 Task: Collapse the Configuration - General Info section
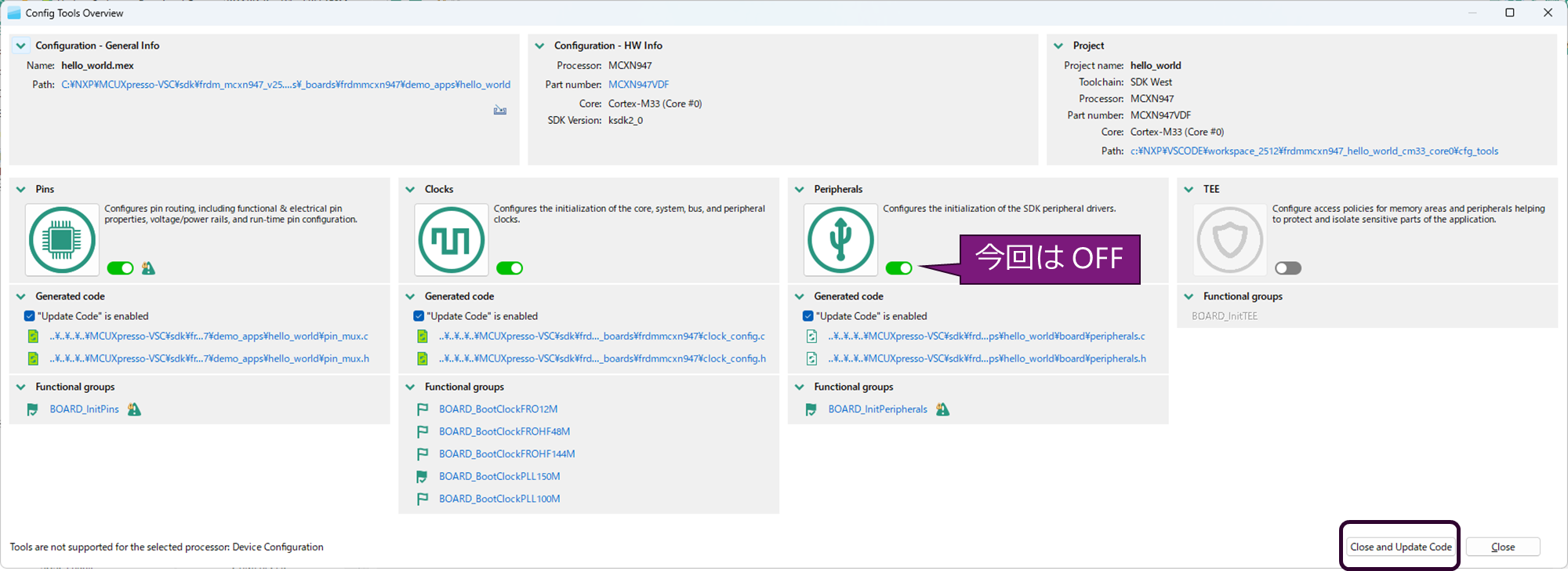click(21, 45)
